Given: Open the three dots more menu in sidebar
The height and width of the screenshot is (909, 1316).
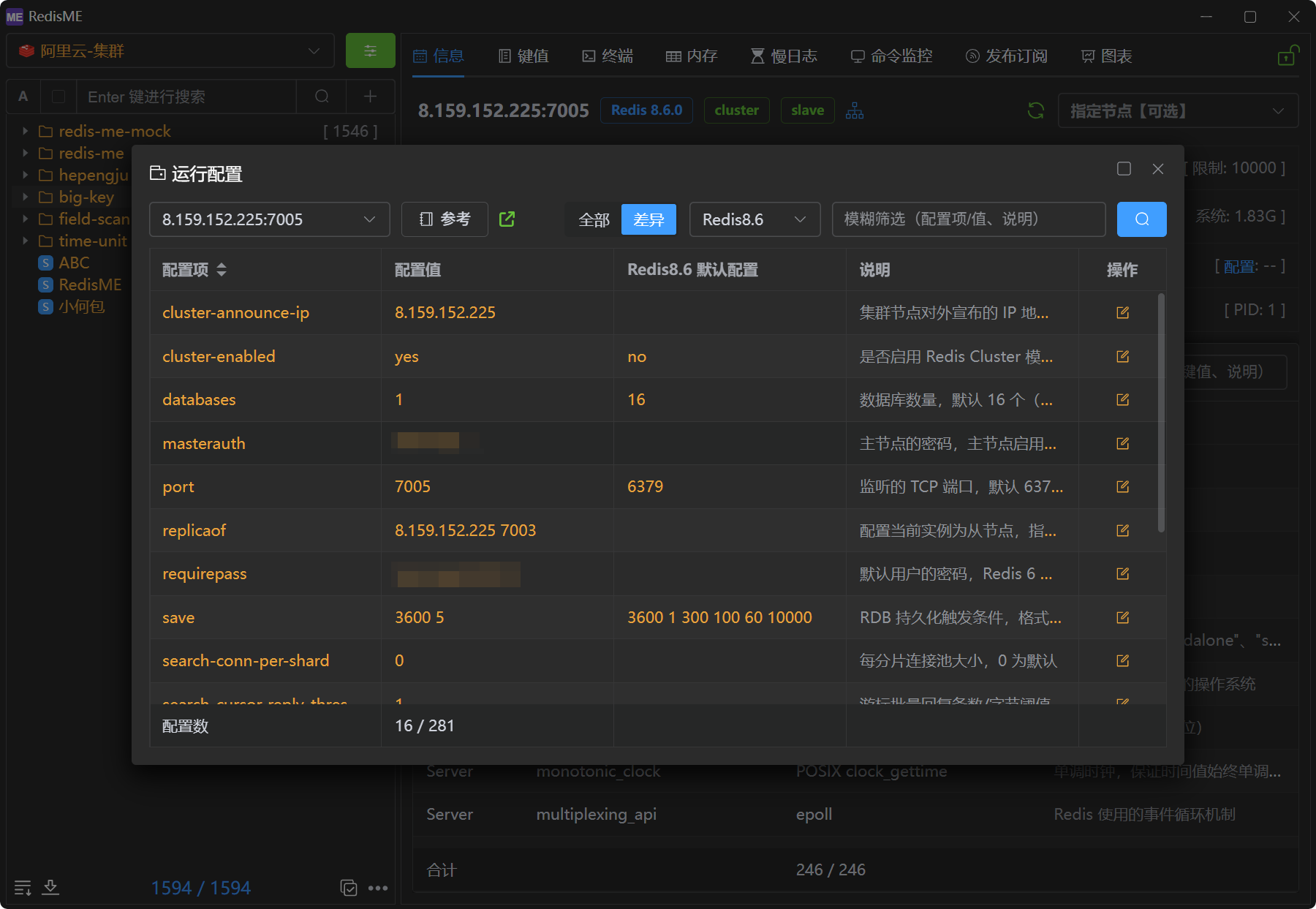Looking at the screenshot, I should 378,888.
